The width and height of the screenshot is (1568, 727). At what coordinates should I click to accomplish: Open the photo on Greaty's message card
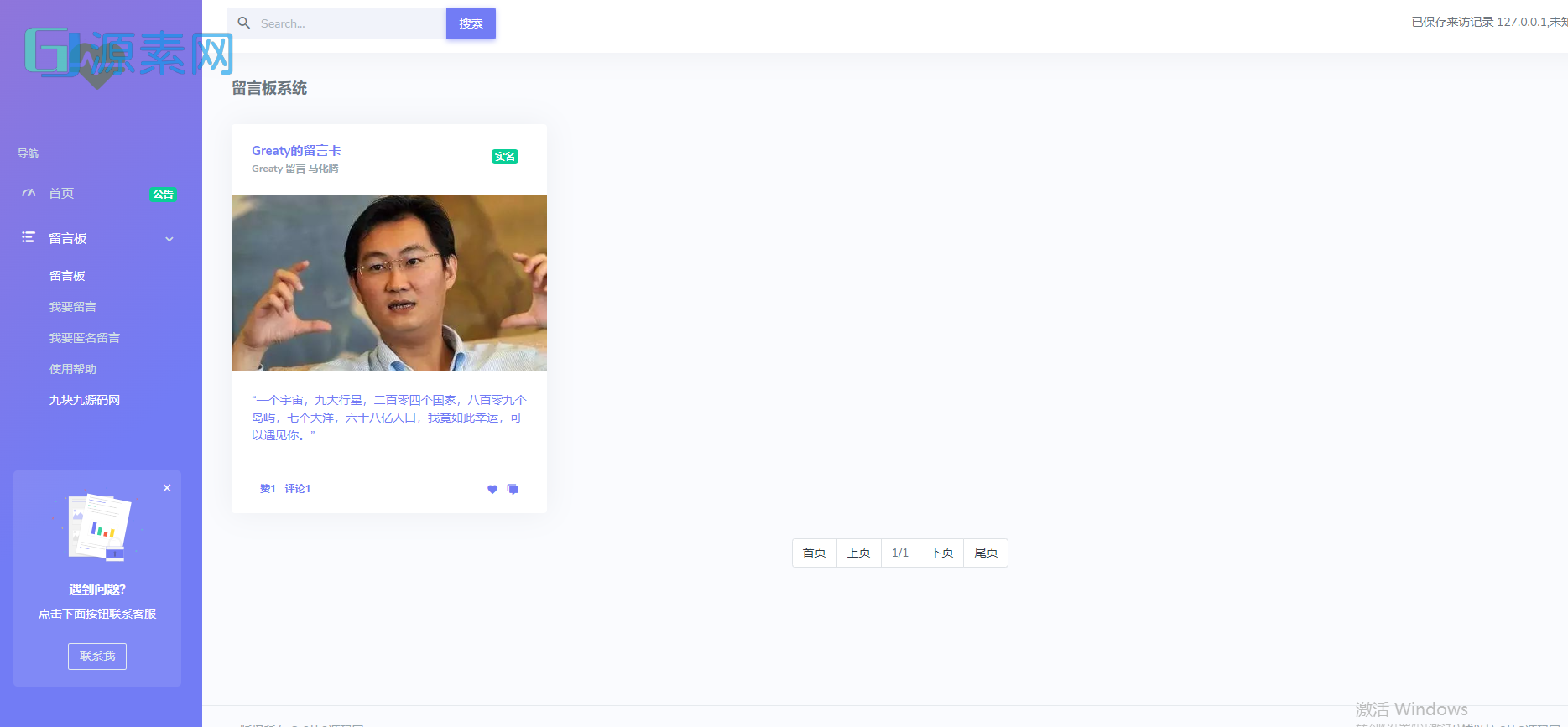389,283
